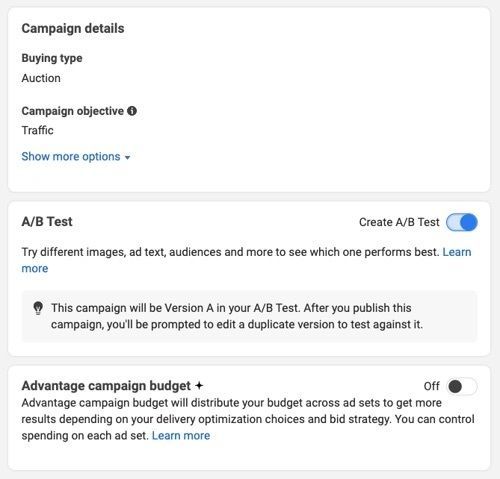
Task: Click the lightbulb tip icon
Action: click(38, 308)
